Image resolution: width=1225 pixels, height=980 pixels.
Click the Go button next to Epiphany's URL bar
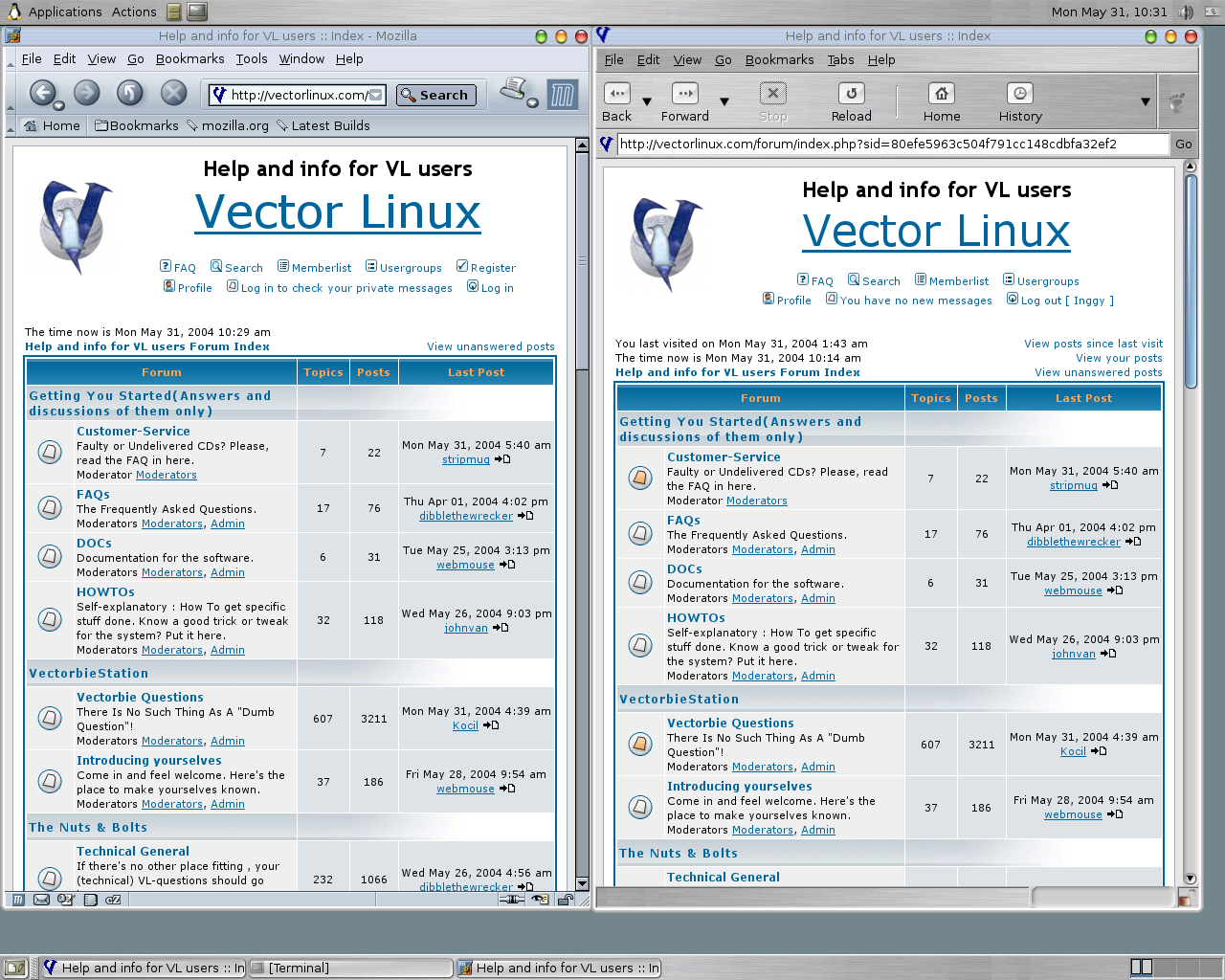click(1184, 144)
